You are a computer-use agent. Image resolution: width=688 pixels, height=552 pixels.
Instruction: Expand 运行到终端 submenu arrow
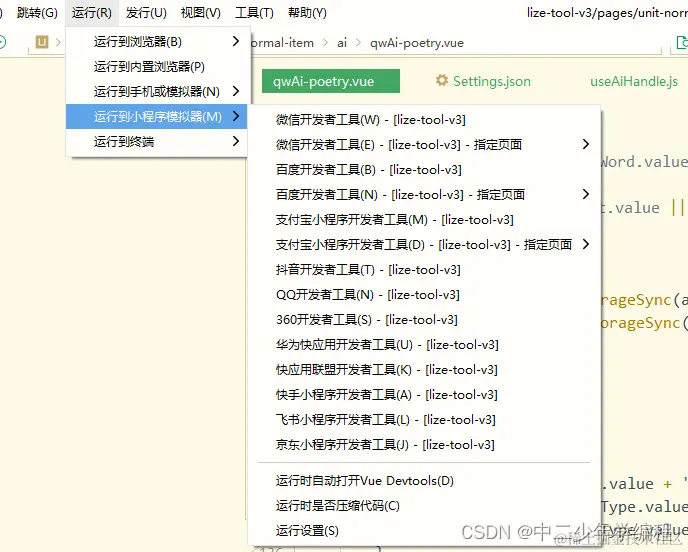point(236,141)
